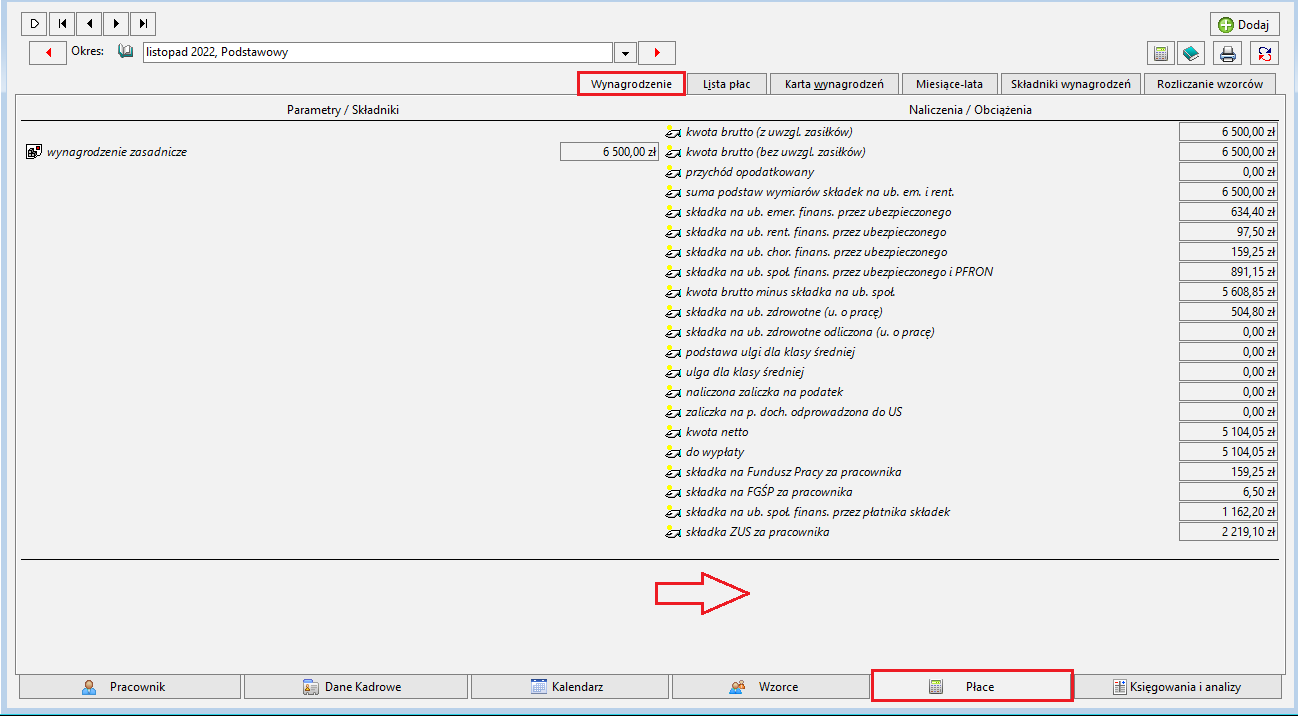
Task: Select the Parametry / Składniki column header
Action: 343,110
